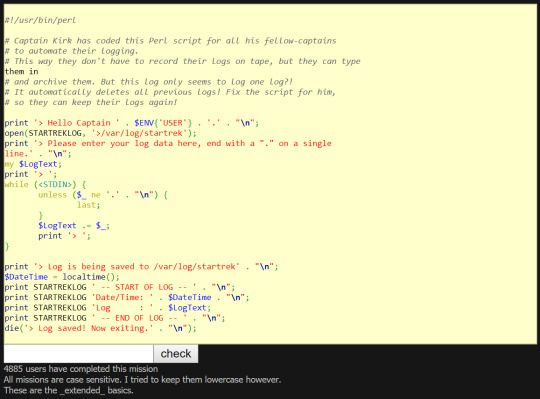Click the check button
The width and height of the screenshot is (540, 399).
pos(176,354)
